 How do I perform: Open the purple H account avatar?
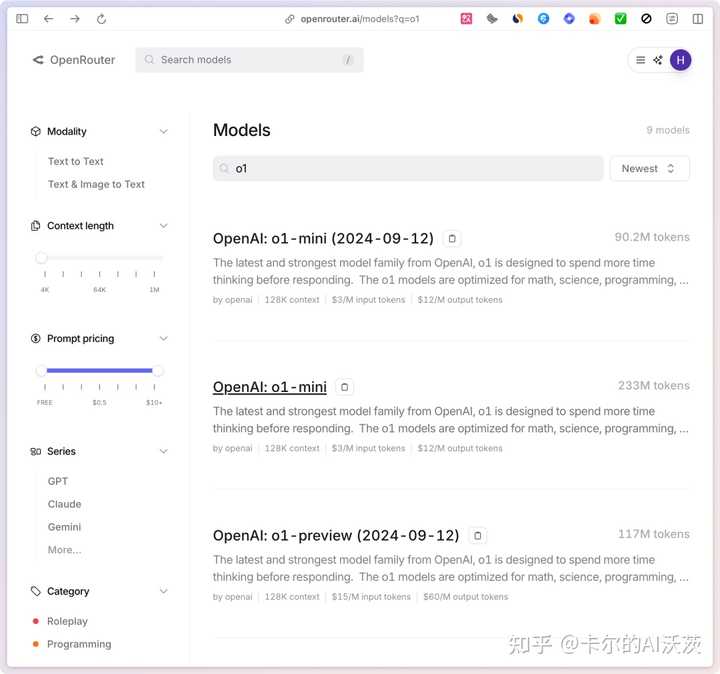[x=681, y=60]
